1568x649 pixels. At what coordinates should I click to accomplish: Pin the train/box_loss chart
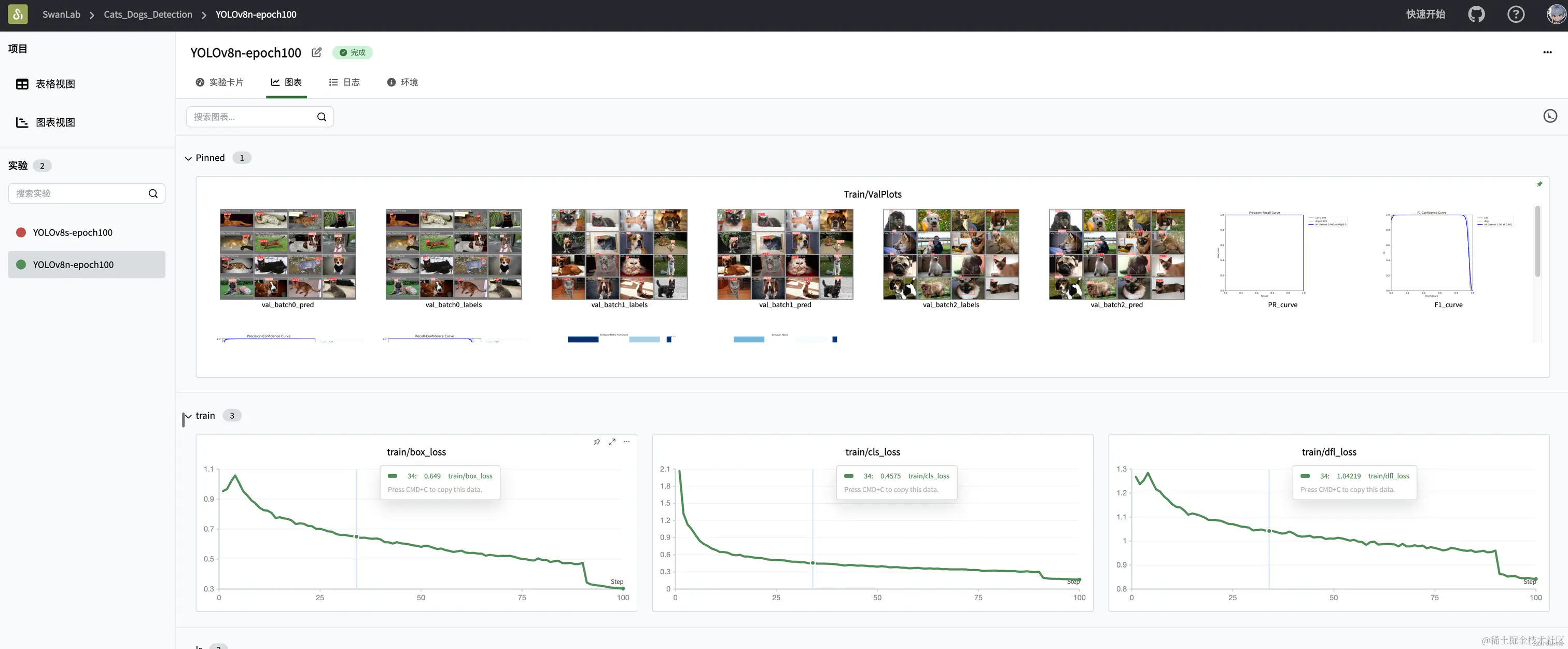[596, 442]
